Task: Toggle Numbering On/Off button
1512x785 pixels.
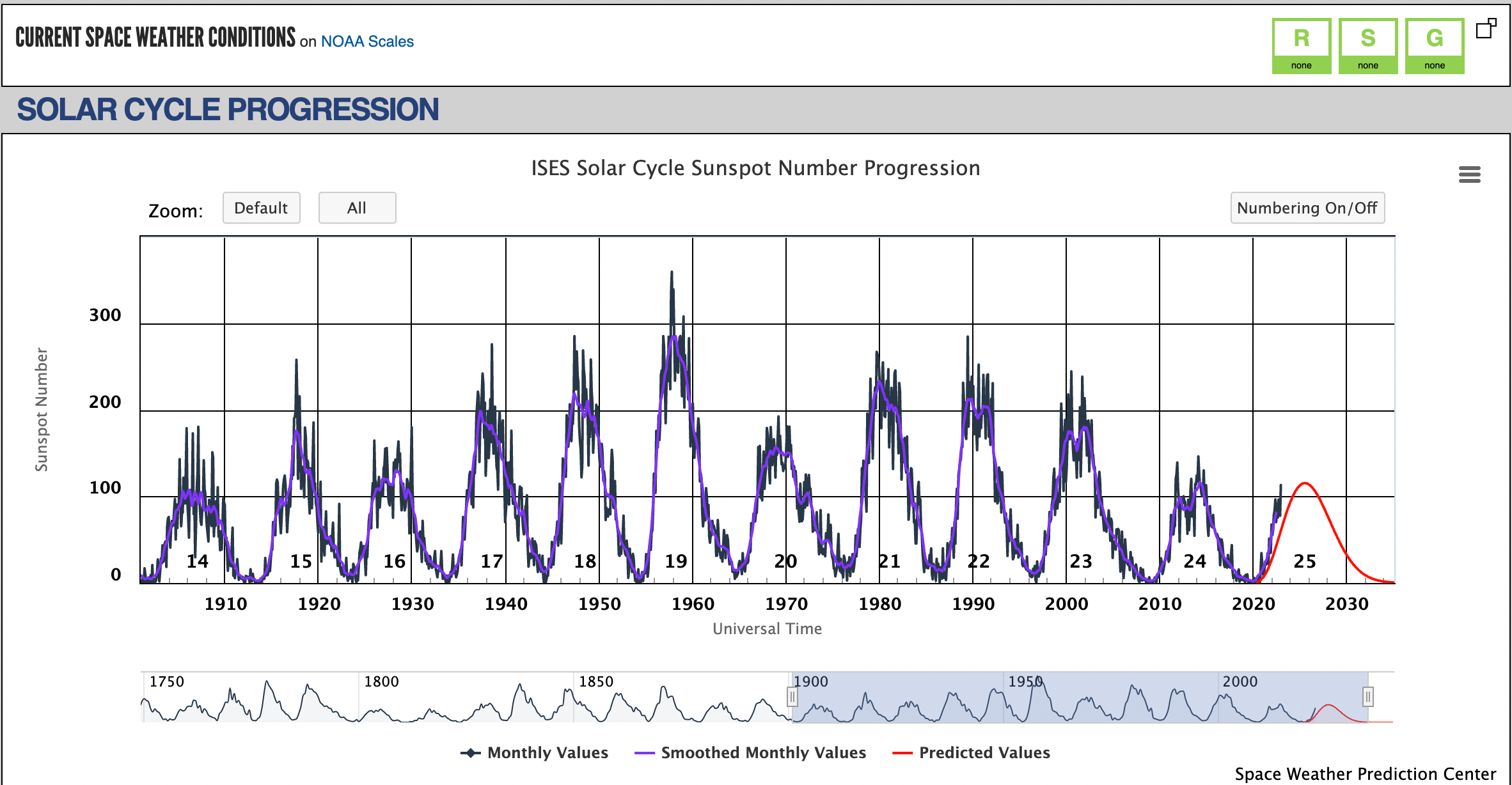Action: pos(1307,208)
